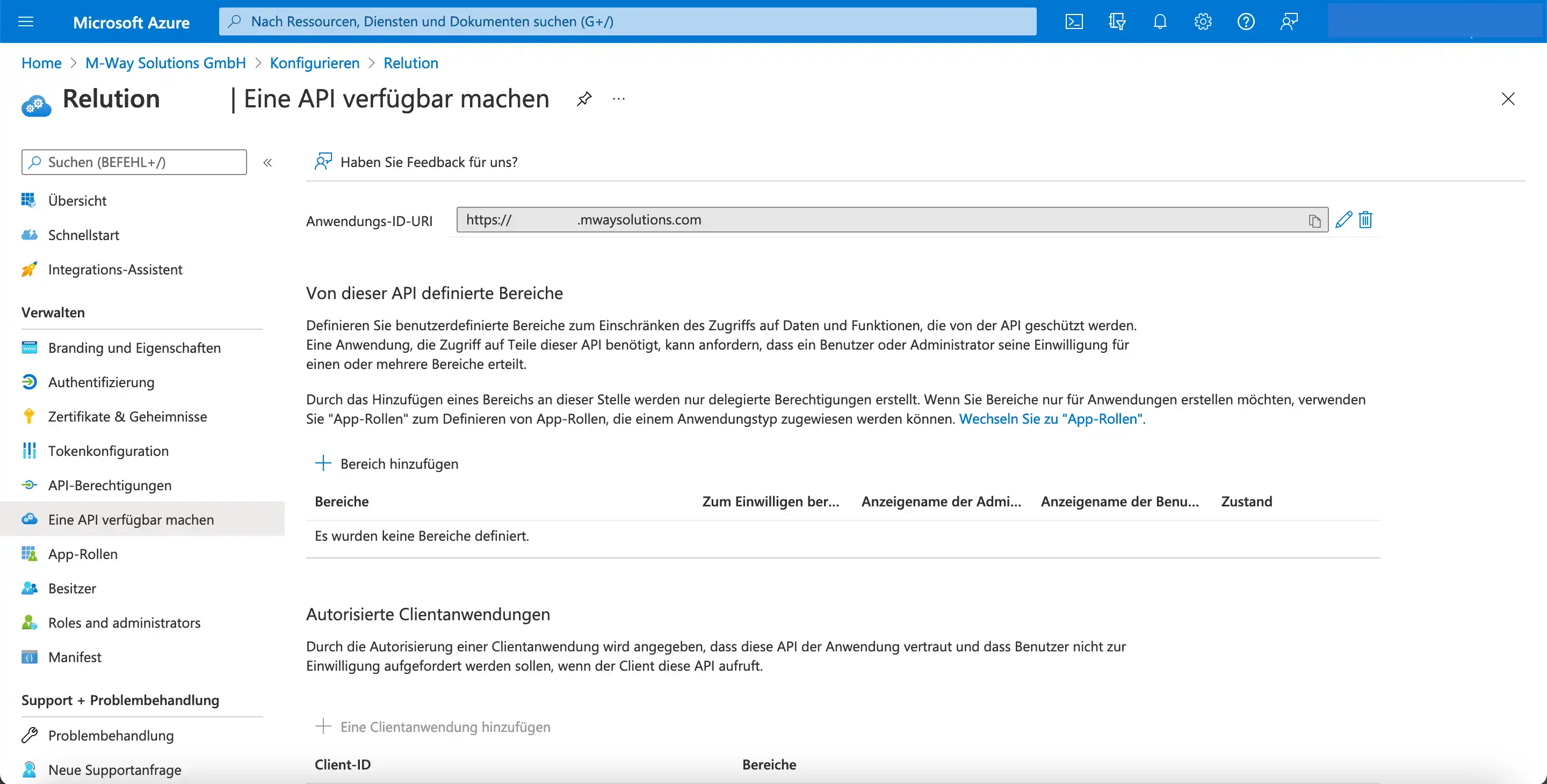1547x784 pixels.
Task: Click the Zum Einwilligen ber... column header
Action: tap(771, 502)
